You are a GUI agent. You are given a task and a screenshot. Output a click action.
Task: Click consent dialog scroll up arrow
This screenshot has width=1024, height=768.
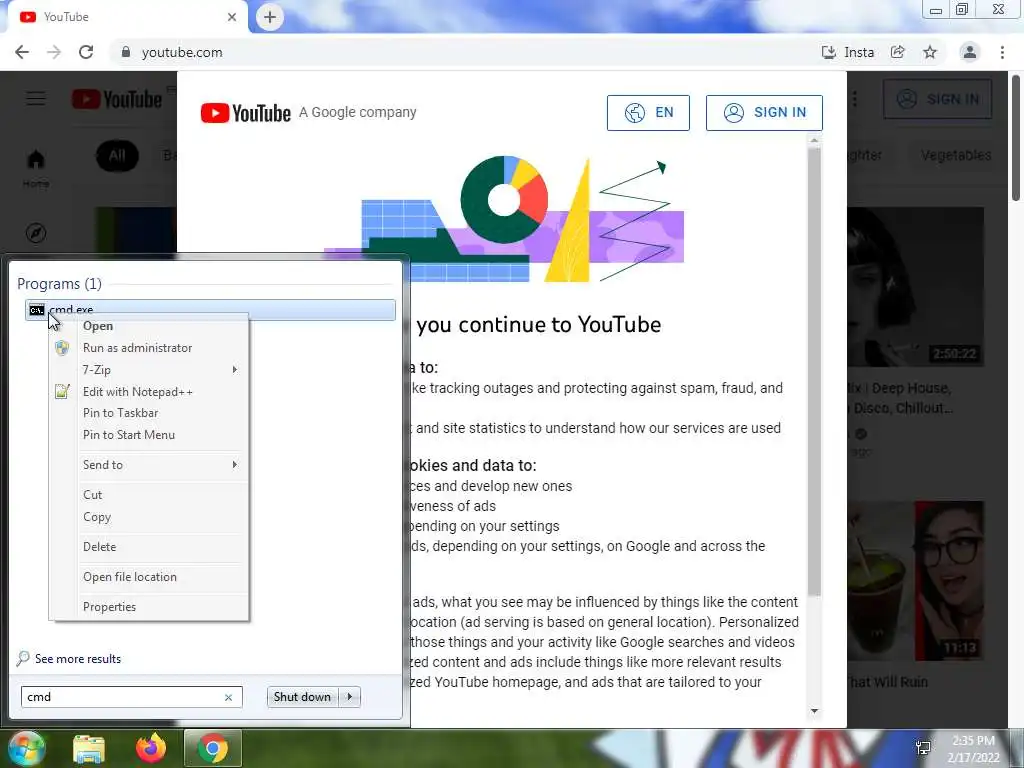[814, 140]
